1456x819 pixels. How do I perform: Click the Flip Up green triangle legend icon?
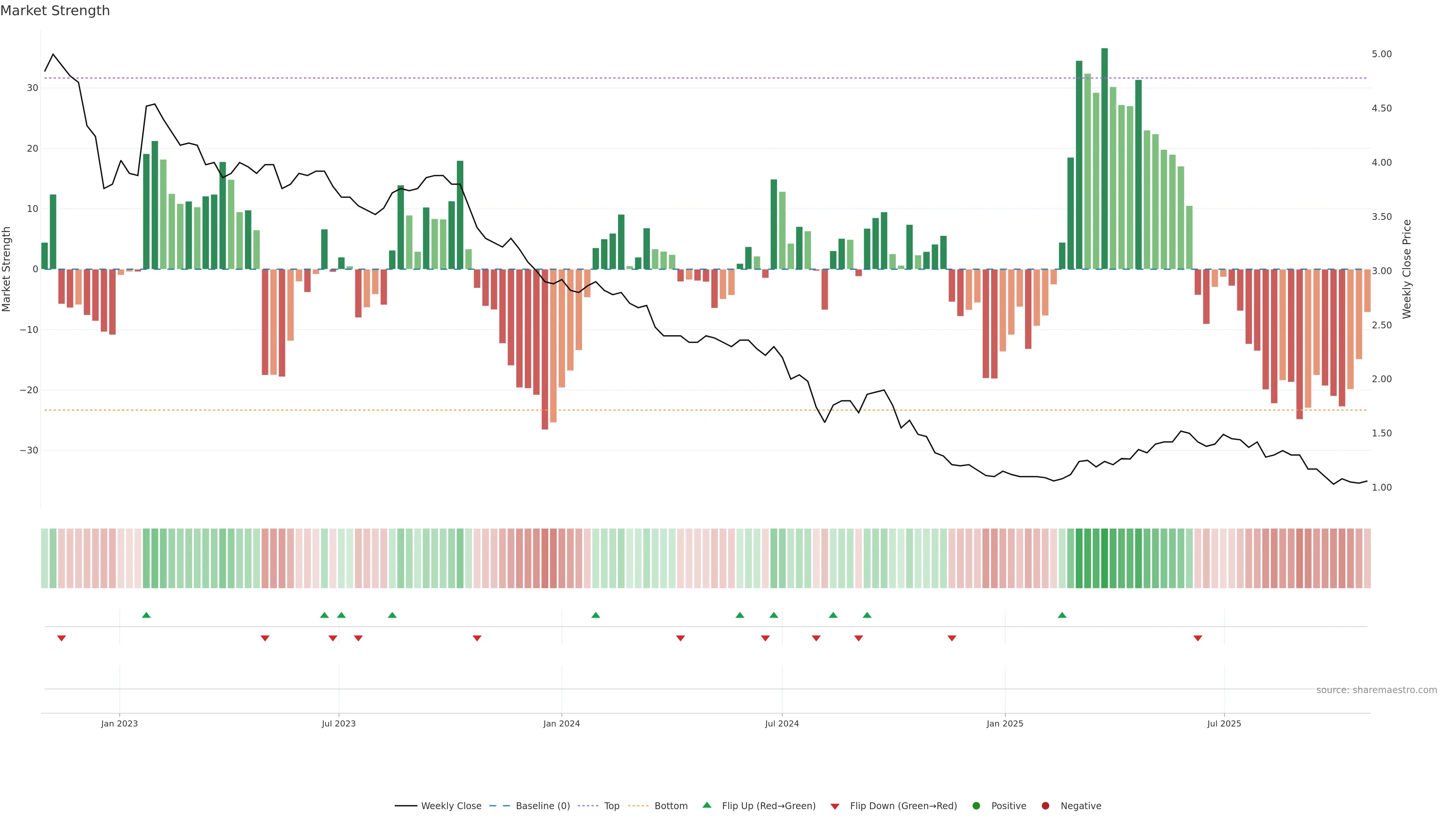[x=706, y=805]
